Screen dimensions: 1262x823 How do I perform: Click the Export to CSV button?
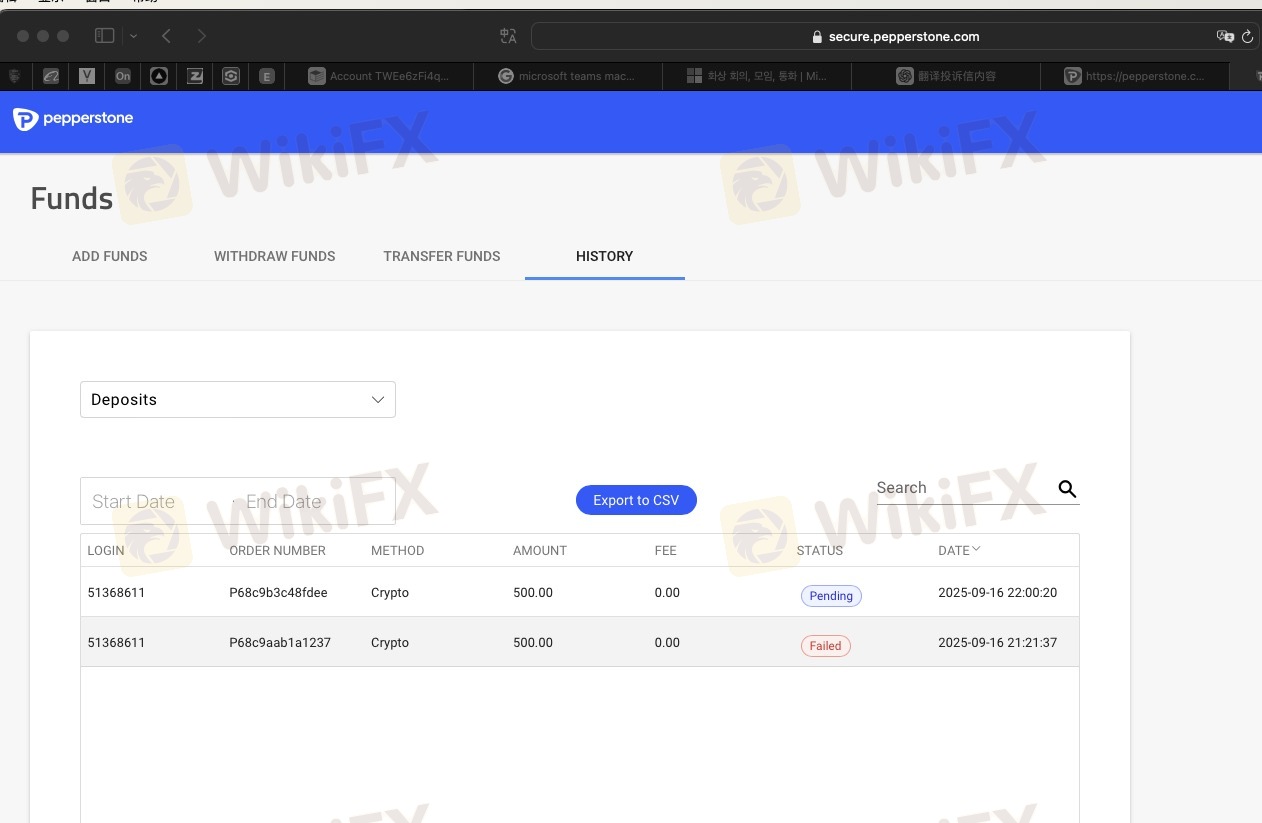(636, 500)
